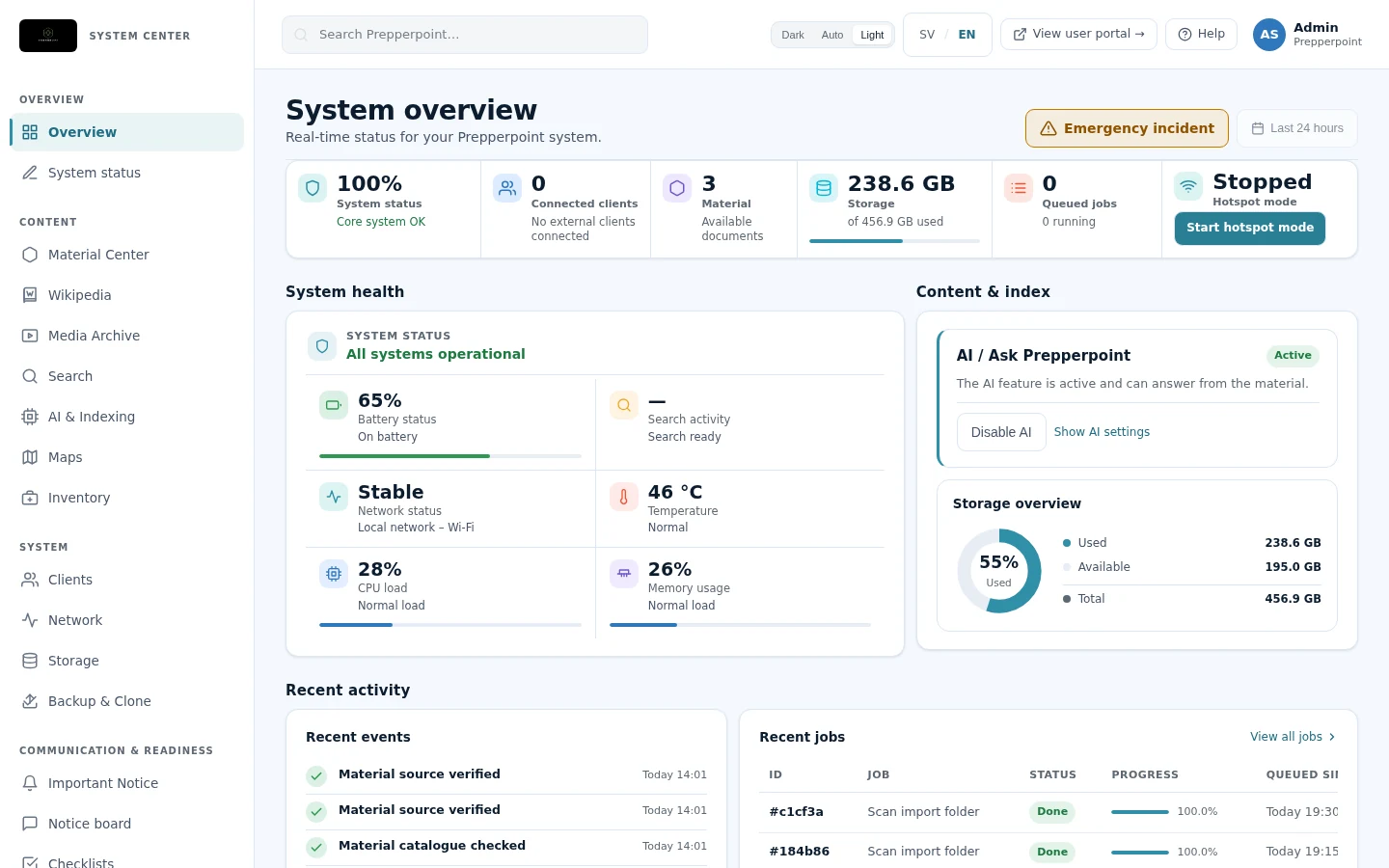Click the battery status progress bar
This screenshot has height=868, width=1389.
tap(450, 456)
